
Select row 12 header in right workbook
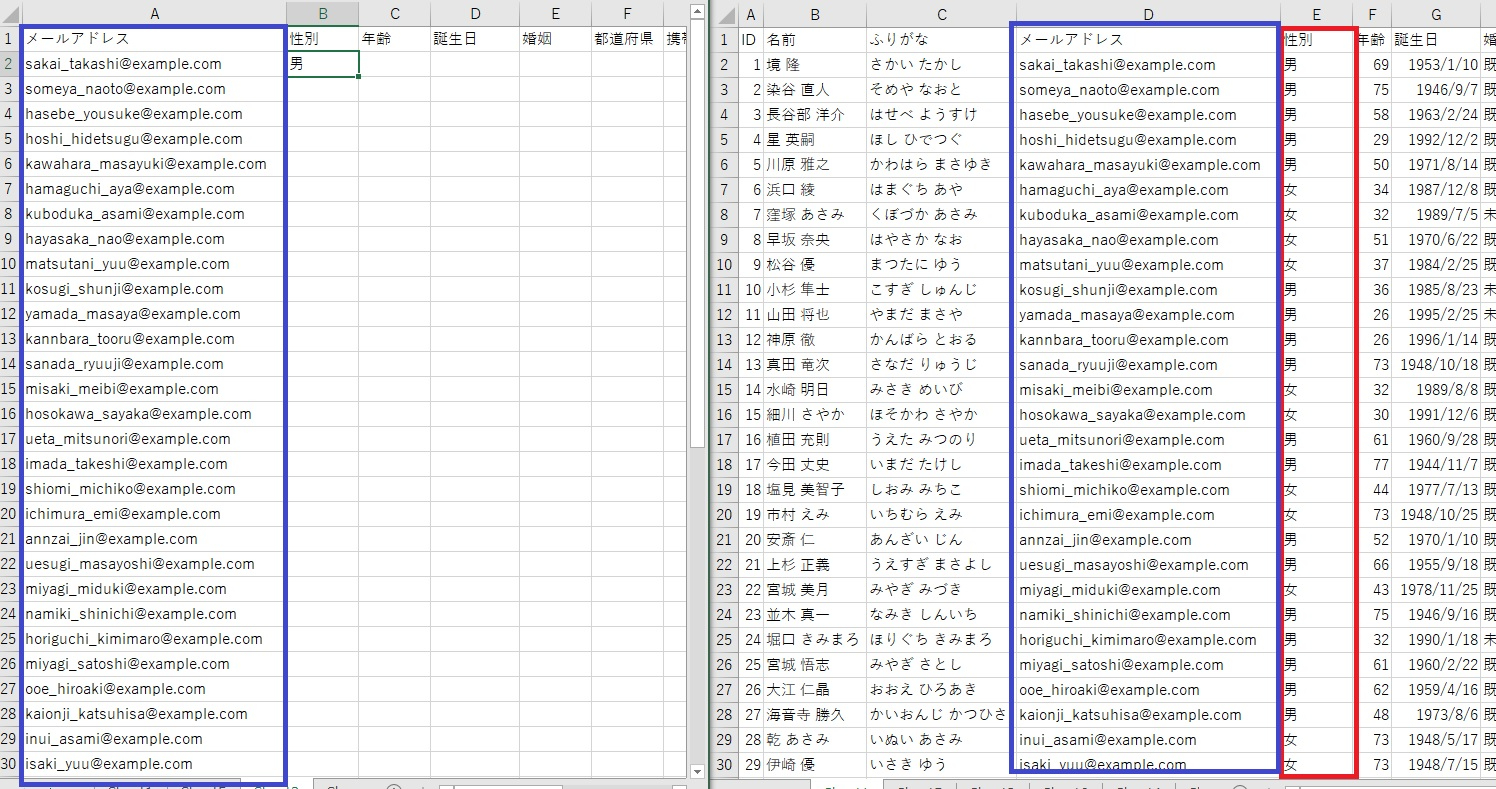(724, 315)
